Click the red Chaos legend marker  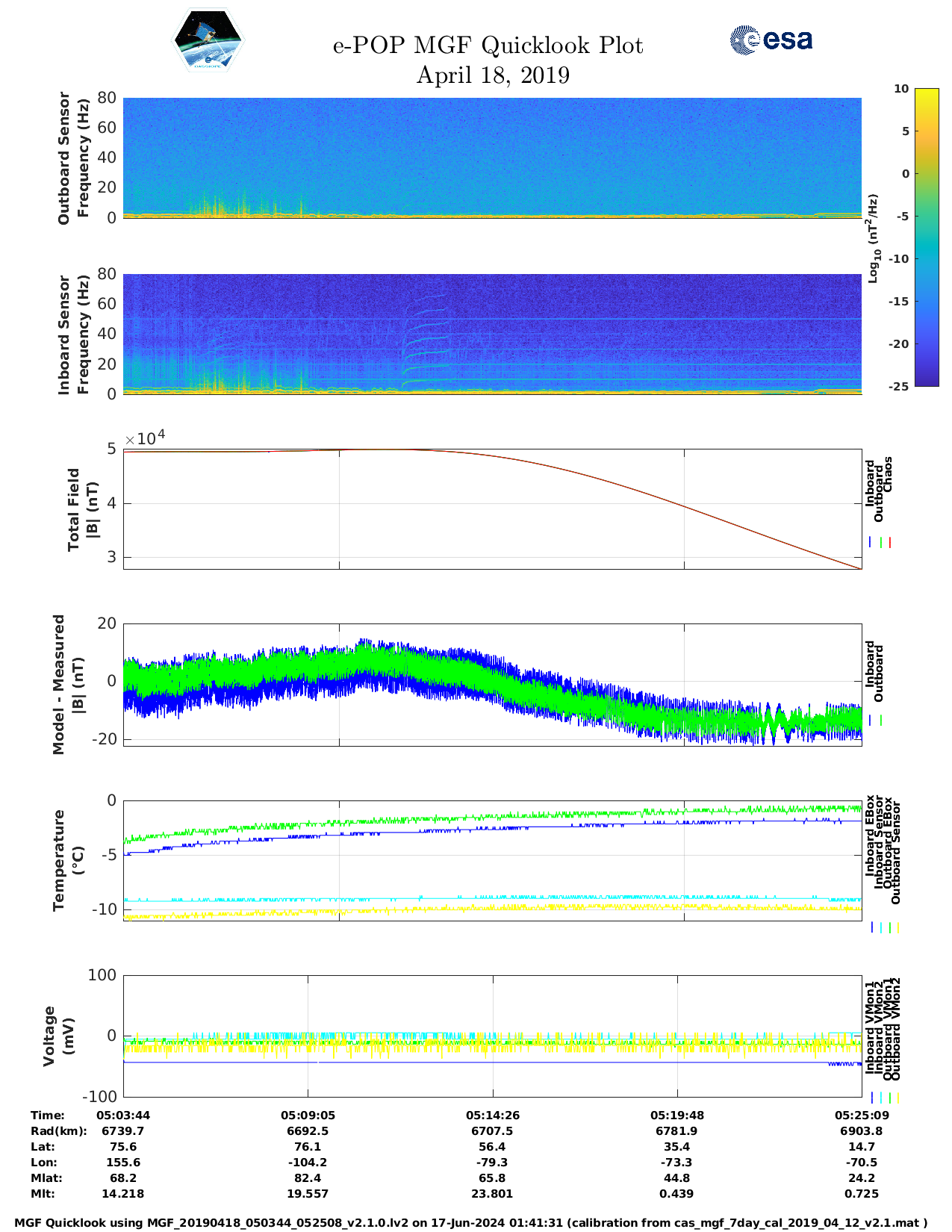pos(890,543)
